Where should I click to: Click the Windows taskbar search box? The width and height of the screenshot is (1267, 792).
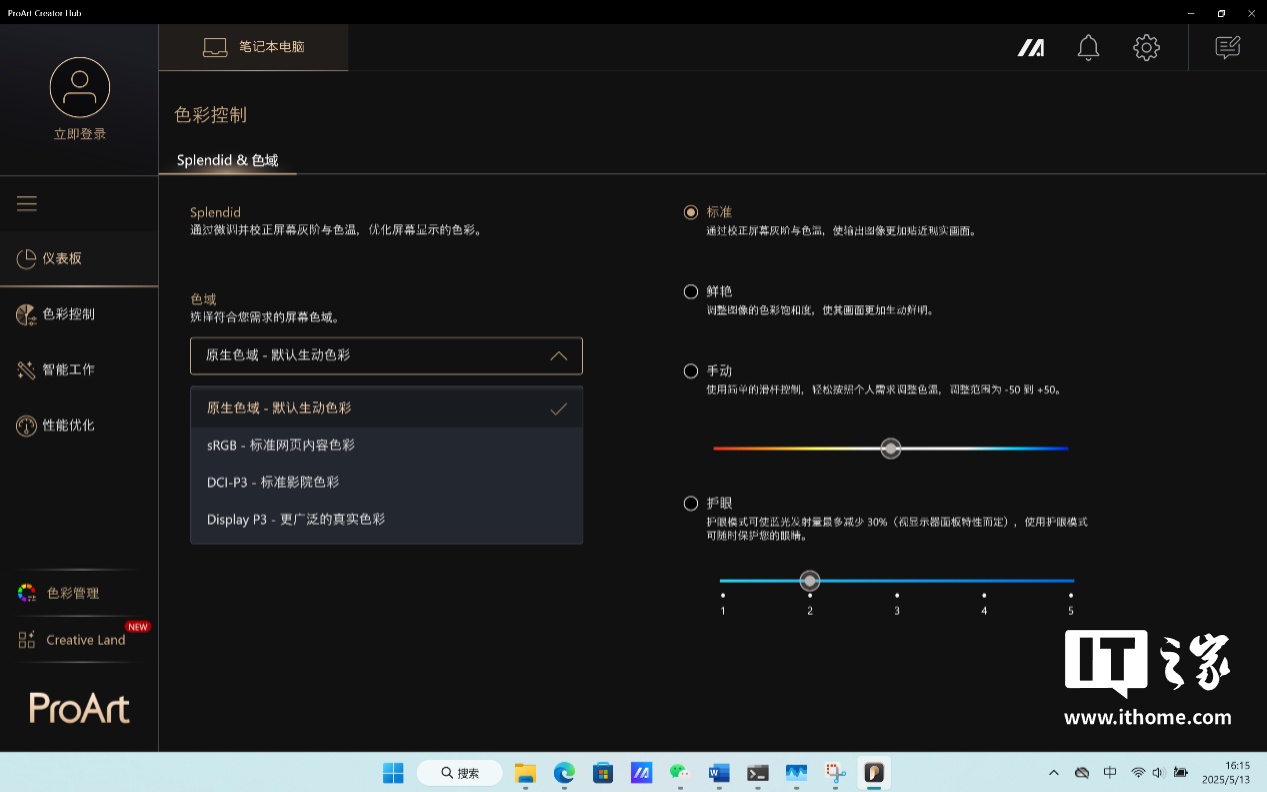point(459,773)
